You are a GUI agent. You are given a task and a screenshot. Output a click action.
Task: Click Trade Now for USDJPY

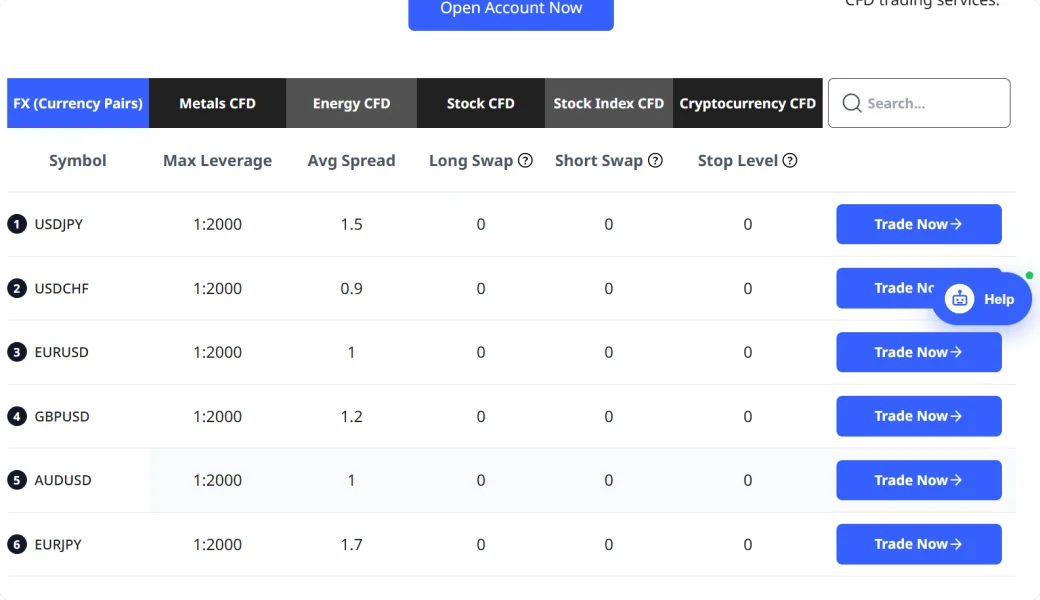click(x=919, y=224)
